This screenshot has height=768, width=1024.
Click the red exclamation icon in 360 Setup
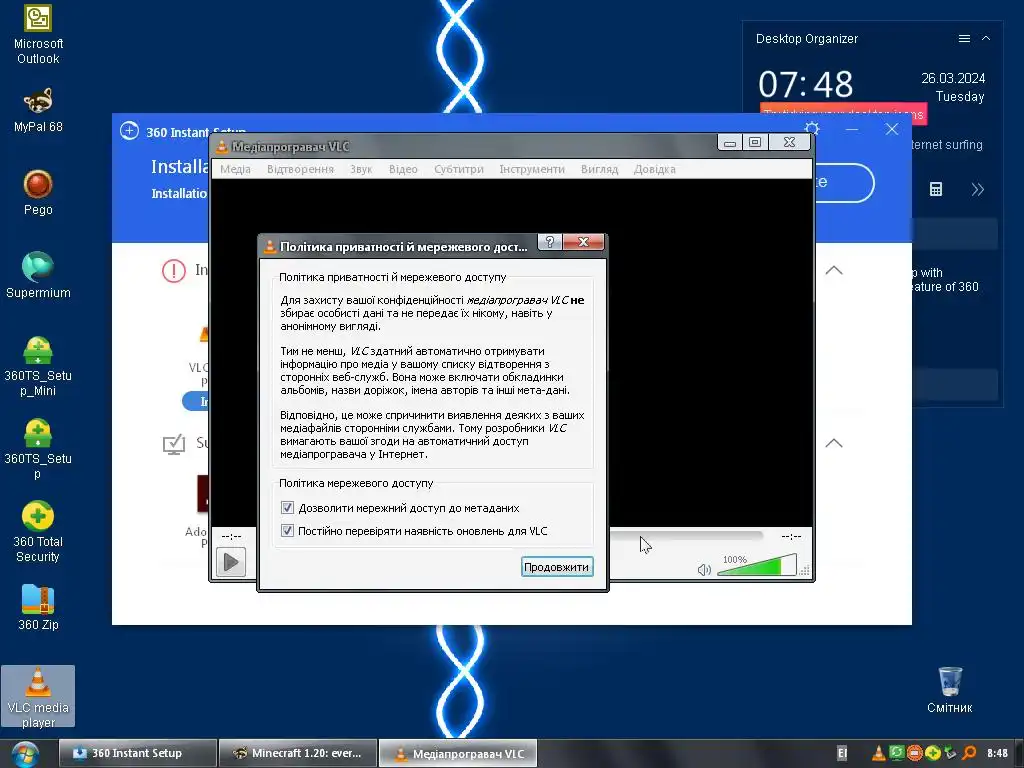point(174,270)
